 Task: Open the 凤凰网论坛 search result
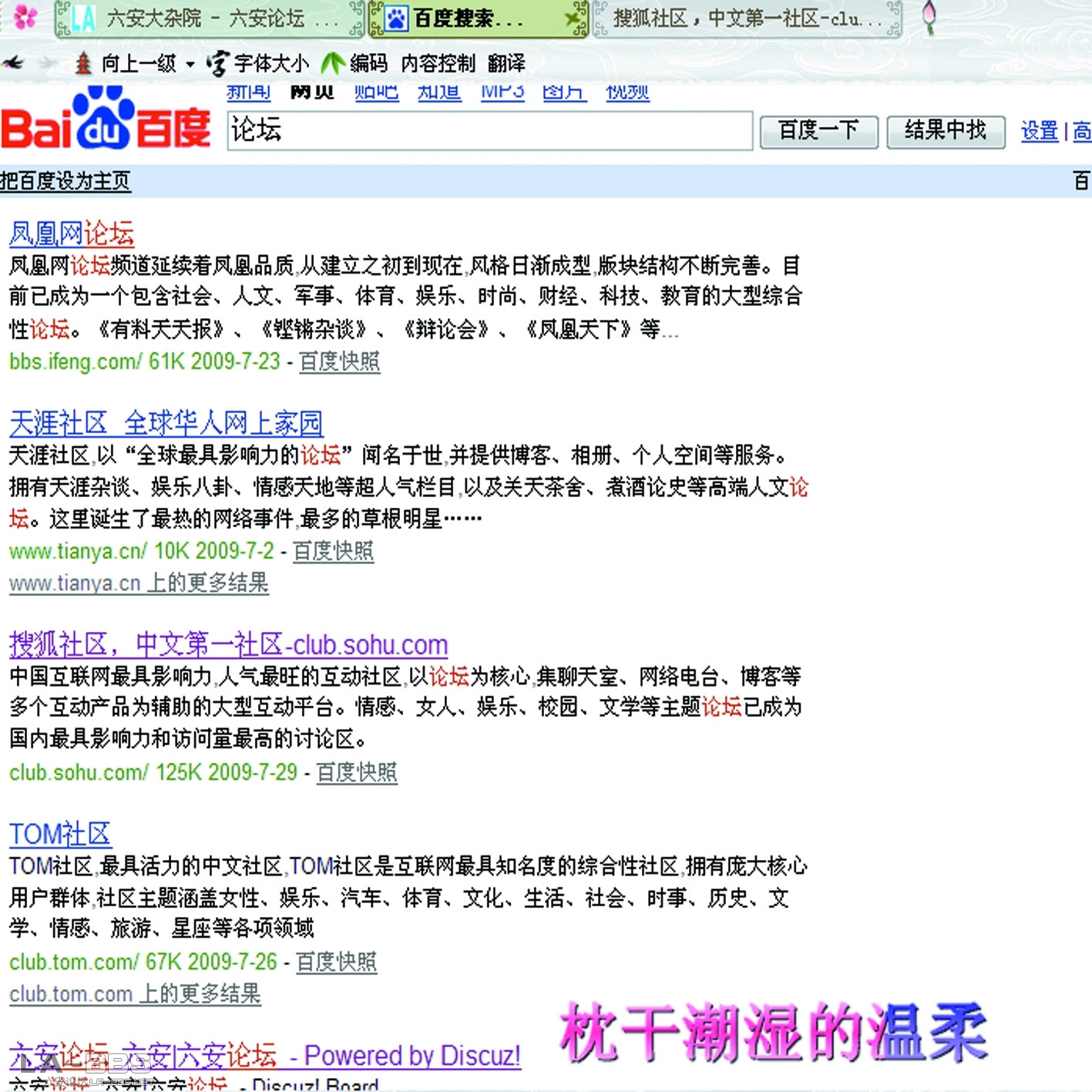pyautogui.click(x=72, y=233)
